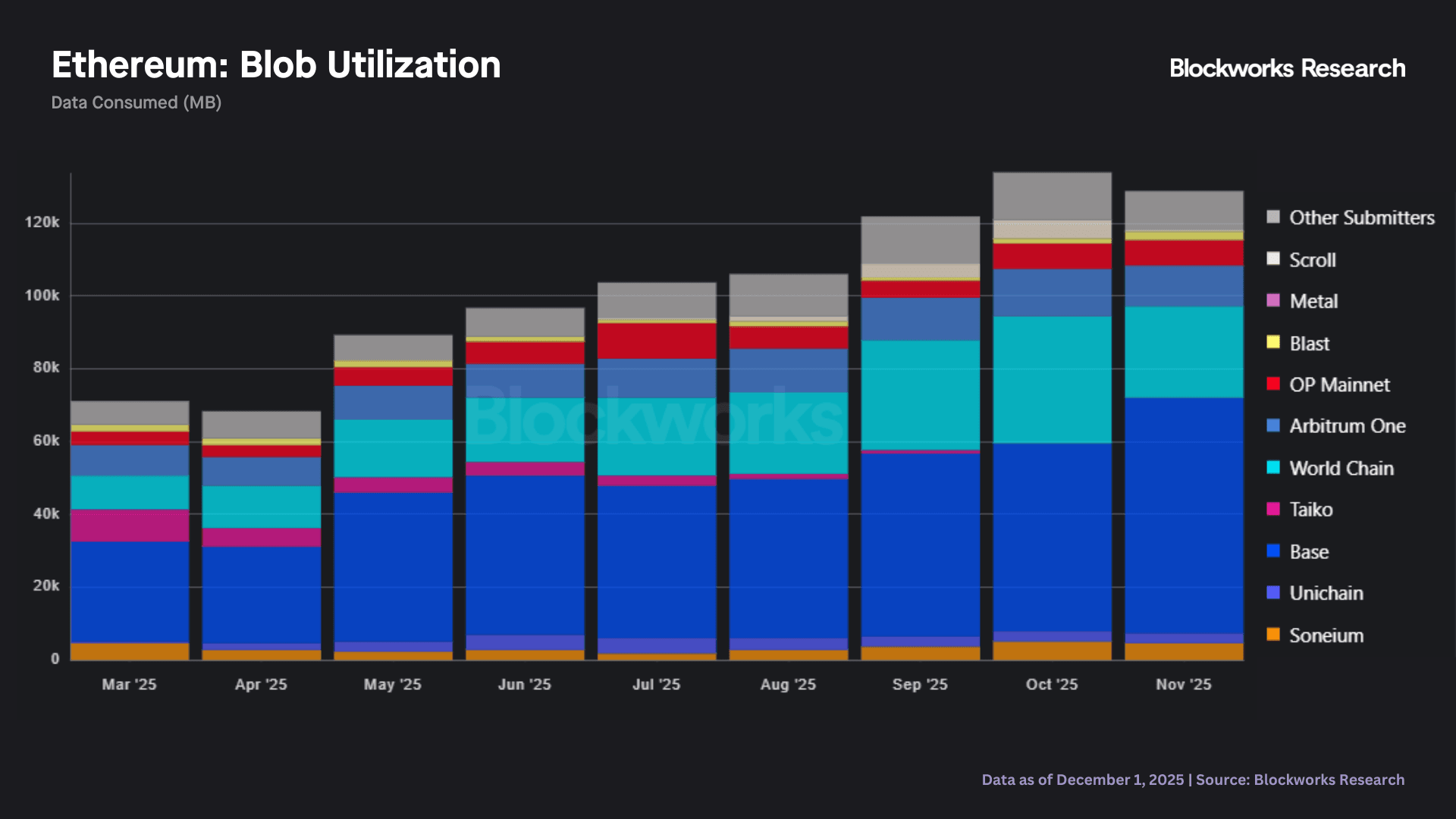The height and width of the screenshot is (819, 1456).
Task: Click the "Nov '25" x-axis label
Action: pyautogui.click(x=1184, y=684)
